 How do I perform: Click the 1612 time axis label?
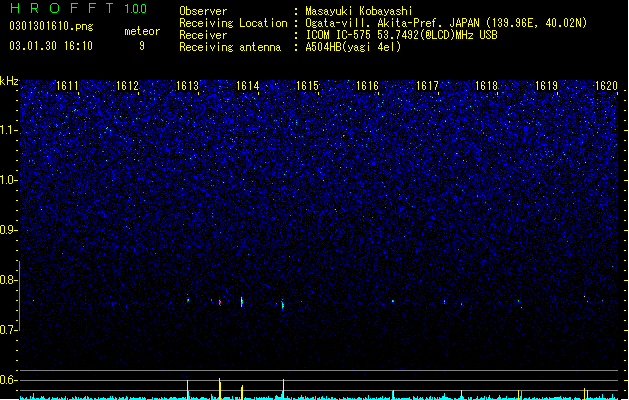[127, 86]
